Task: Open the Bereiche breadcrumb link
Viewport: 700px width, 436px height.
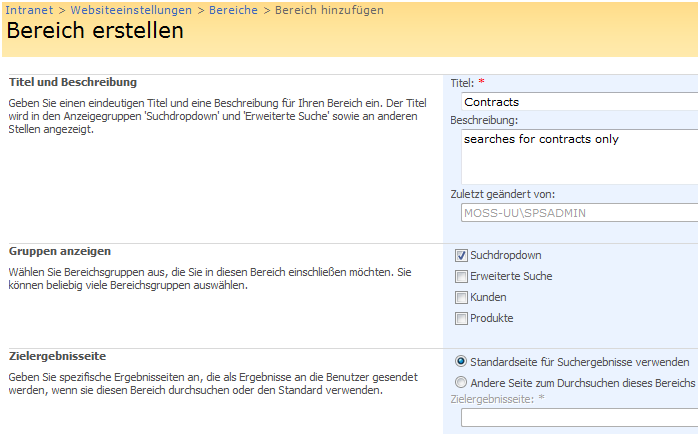Action: [233, 10]
